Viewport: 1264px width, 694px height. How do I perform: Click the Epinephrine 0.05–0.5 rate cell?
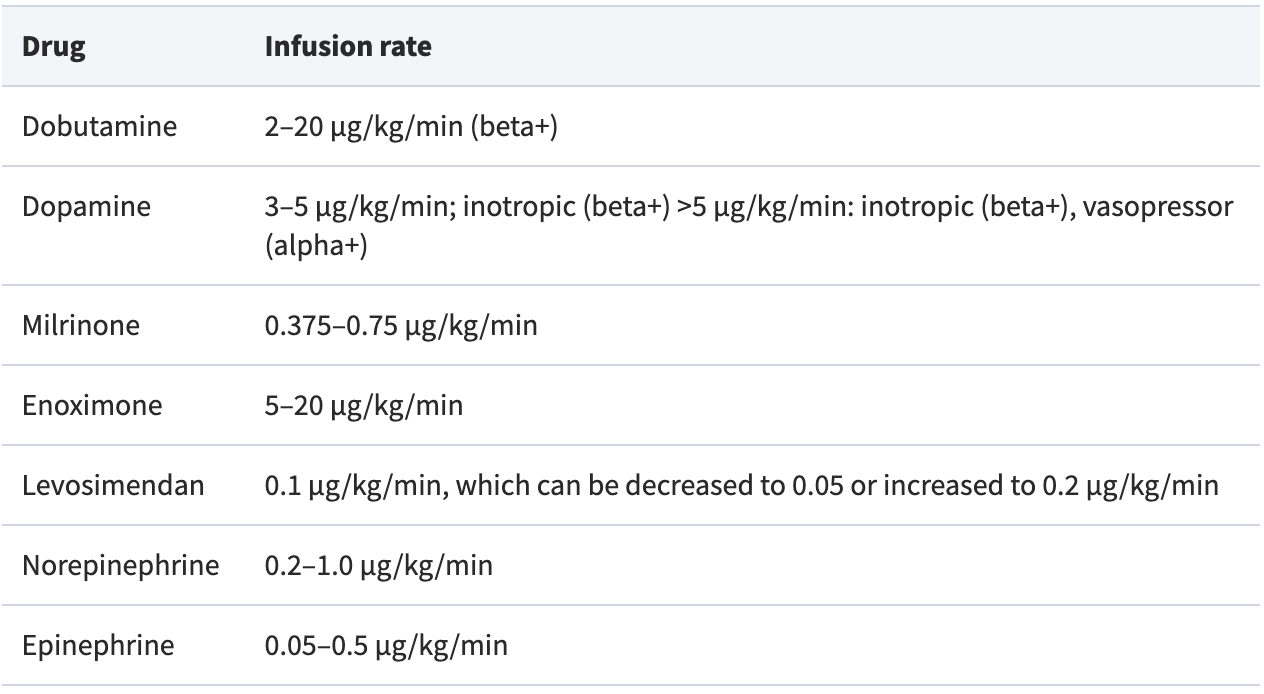386,646
